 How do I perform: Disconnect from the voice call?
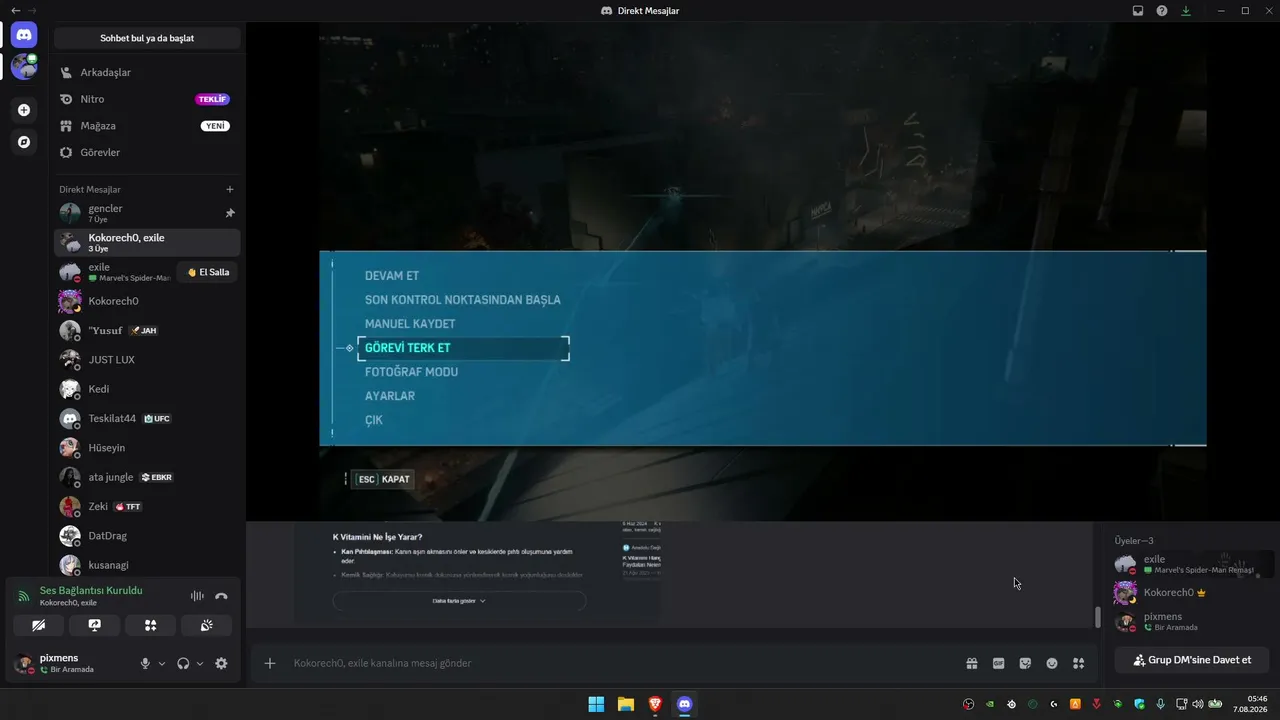click(x=221, y=596)
